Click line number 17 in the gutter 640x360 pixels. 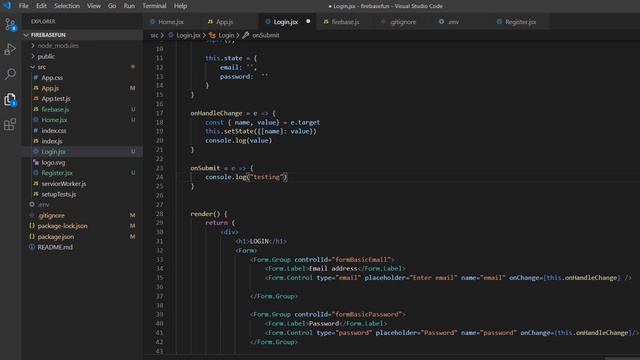pos(159,113)
